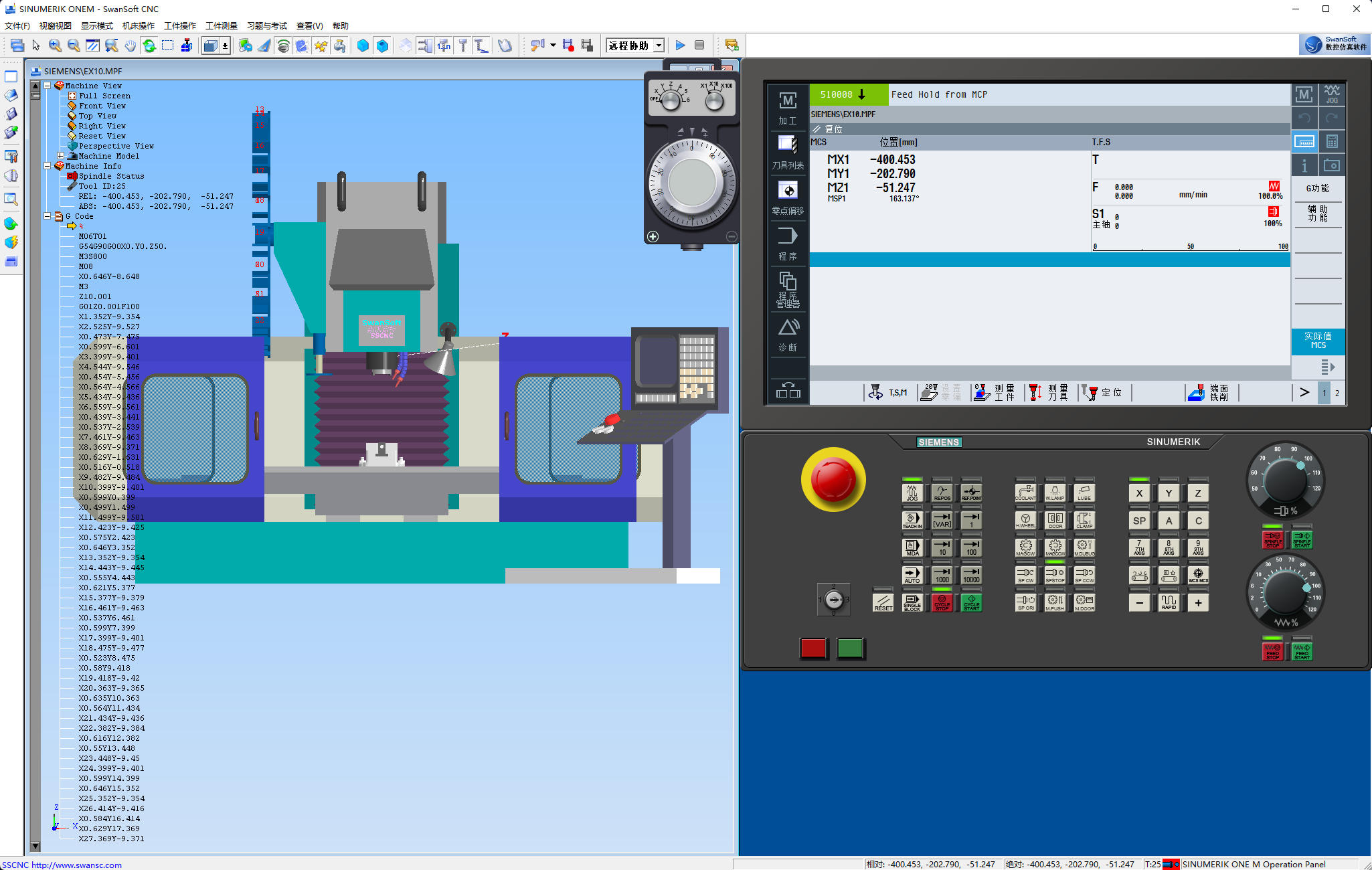
Task: Toggle the COOLANT key
Action: point(1025,493)
